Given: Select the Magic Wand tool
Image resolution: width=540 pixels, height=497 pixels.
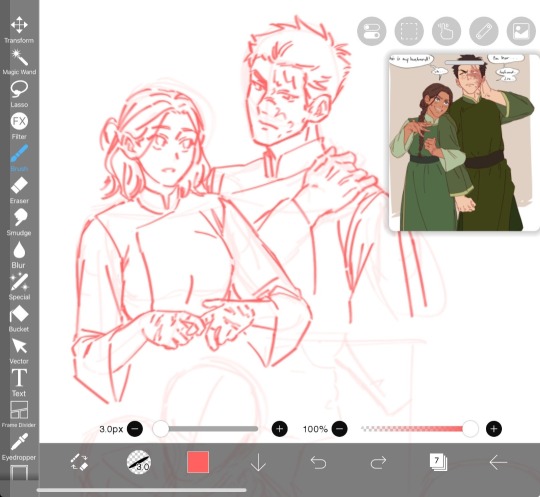Looking at the screenshot, I should (19, 62).
